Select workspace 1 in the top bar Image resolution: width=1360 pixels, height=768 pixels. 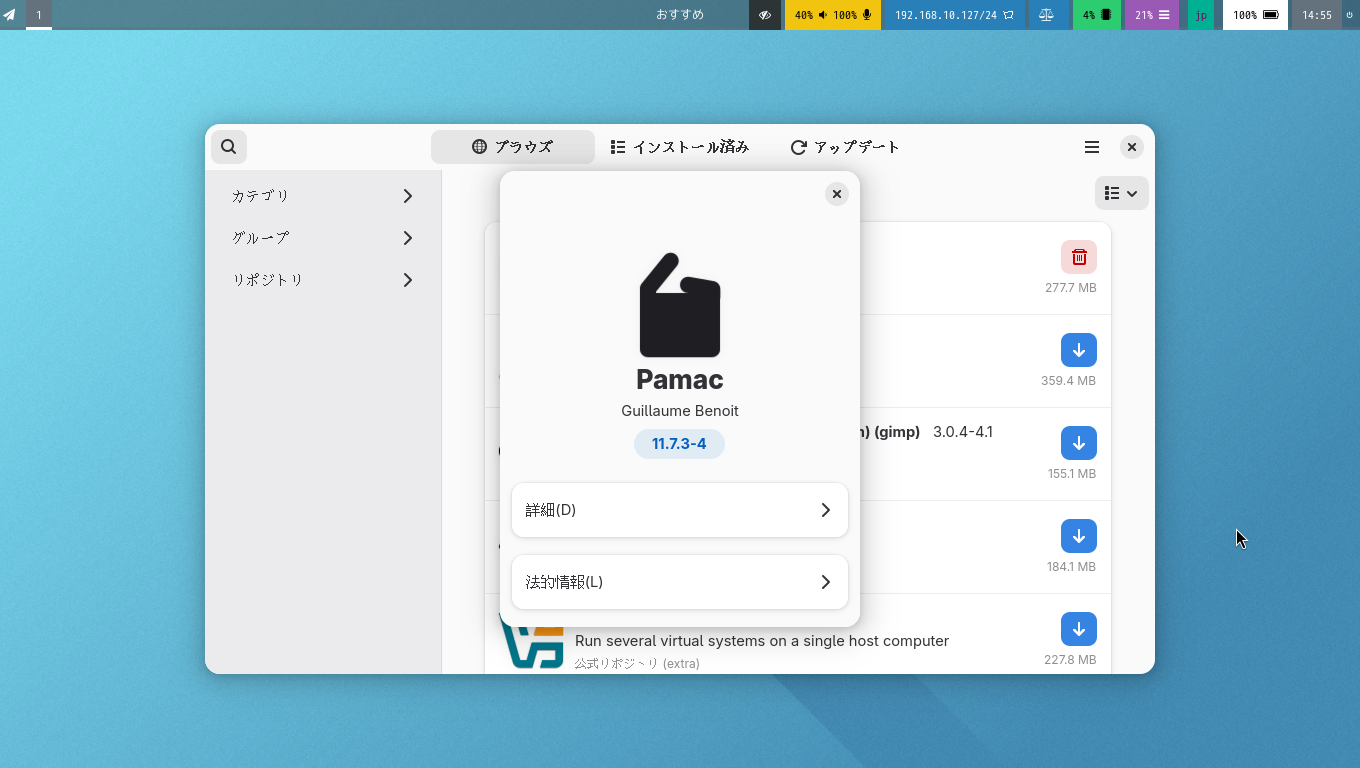coord(39,15)
